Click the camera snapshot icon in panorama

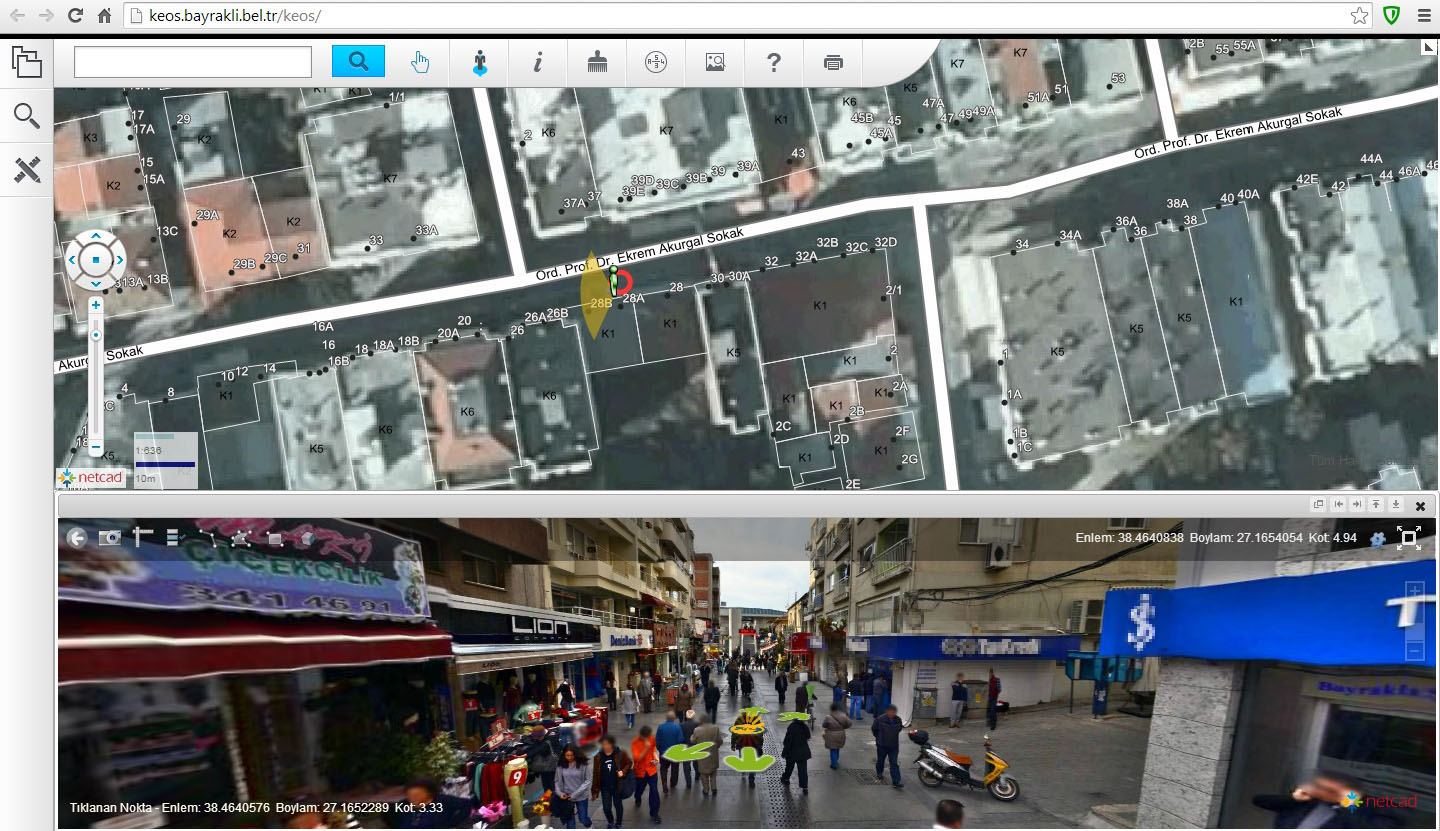pyautogui.click(x=109, y=538)
